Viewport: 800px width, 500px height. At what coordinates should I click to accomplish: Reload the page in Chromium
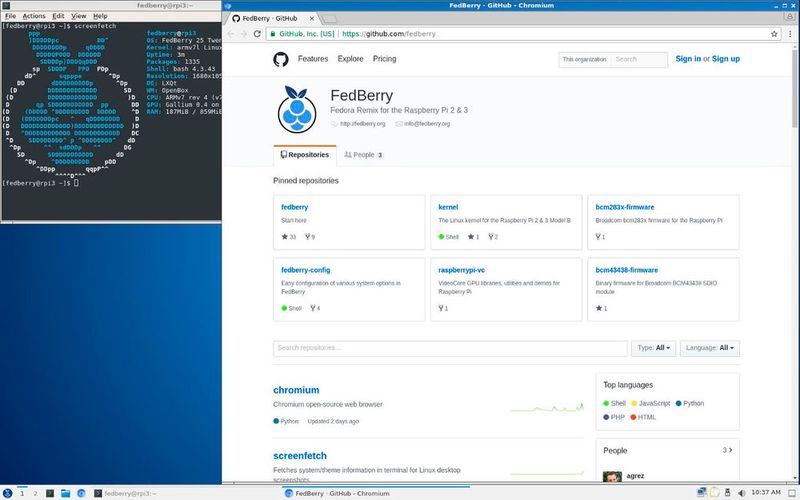click(x=257, y=34)
